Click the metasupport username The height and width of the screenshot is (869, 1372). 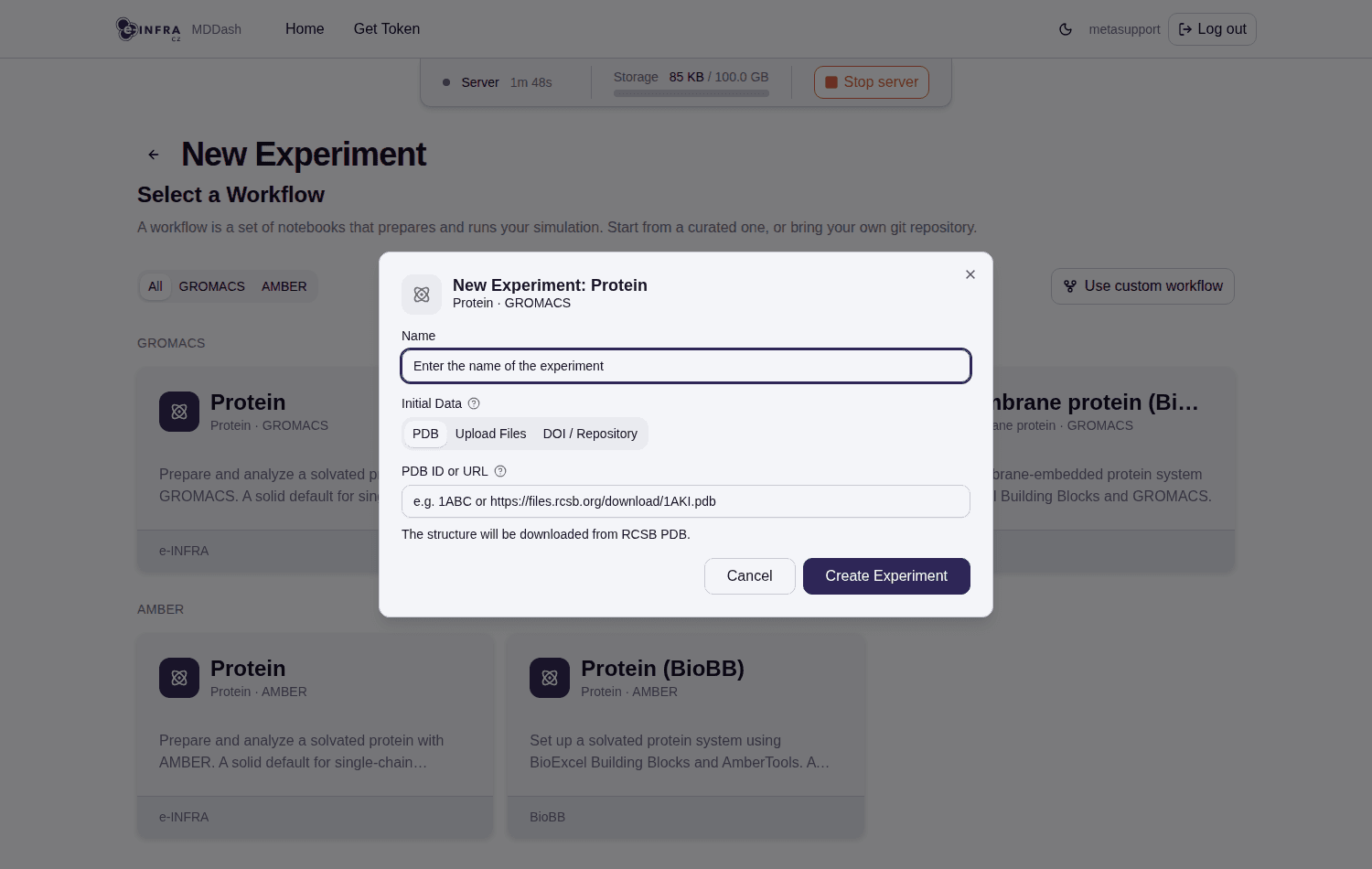tap(1124, 29)
